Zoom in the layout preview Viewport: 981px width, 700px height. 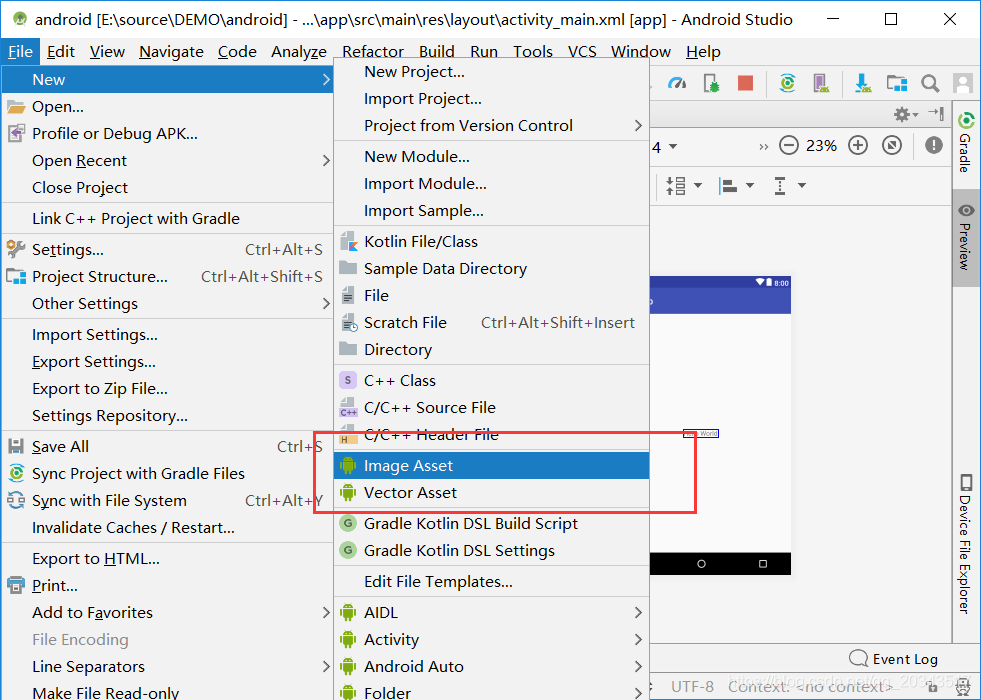(x=858, y=146)
